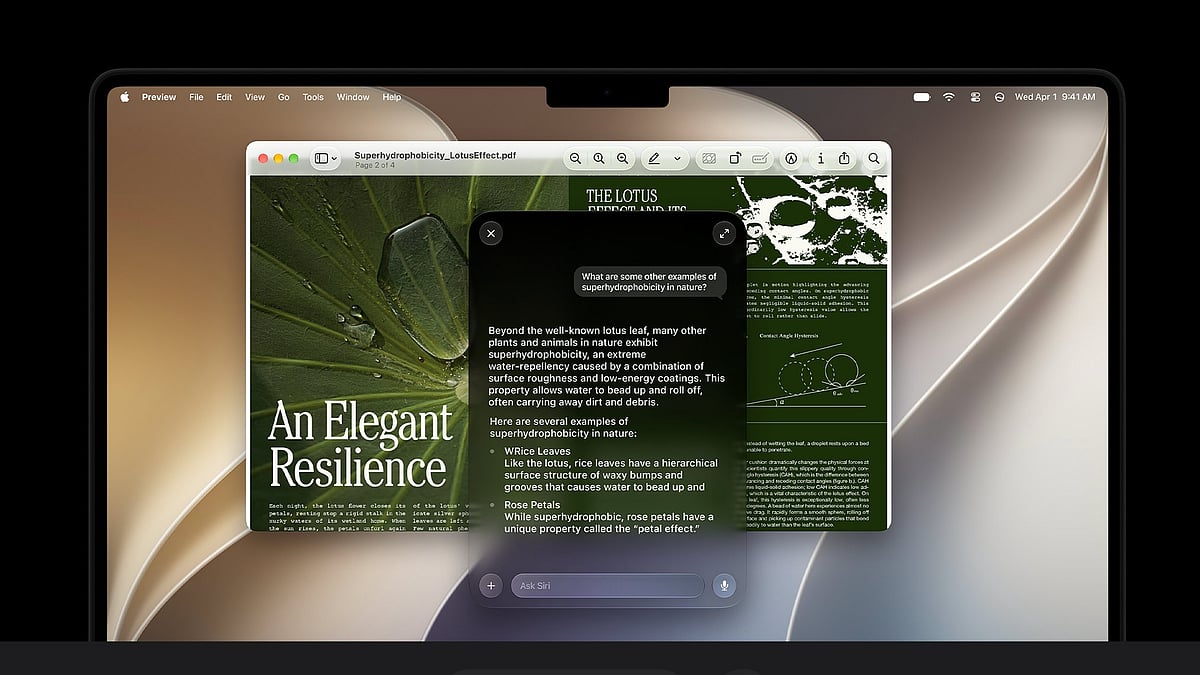Image resolution: width=1200 pixels, height=675 pixels.
Task: Click the Ask Siri text field
Action: [607, 586]
